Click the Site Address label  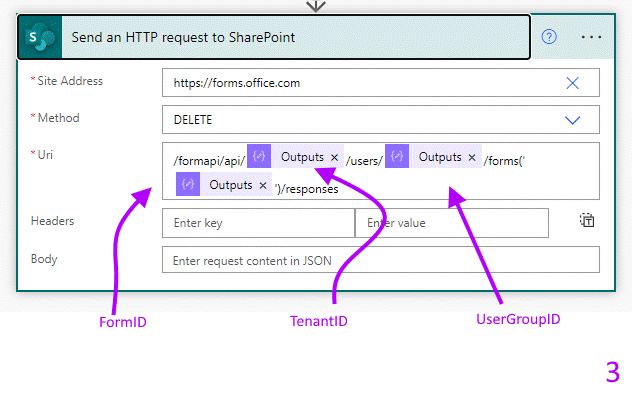tap(70, 81)
